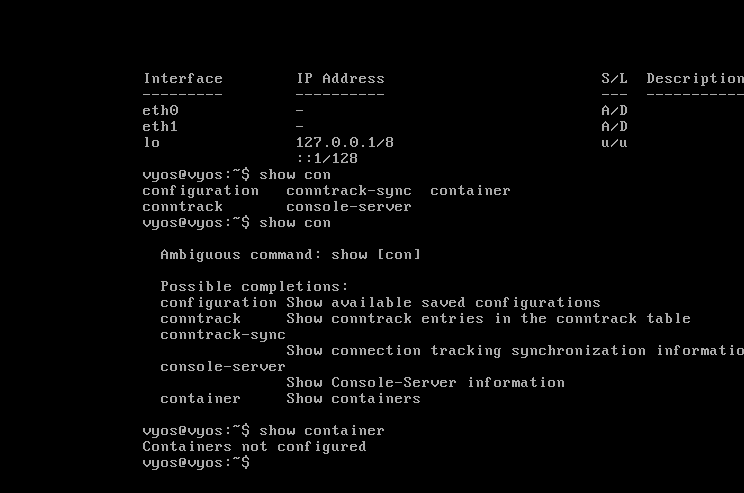Click the lo interface name
Image resolution: width=744 pixels, height=493 pixels.
[152, 142]
